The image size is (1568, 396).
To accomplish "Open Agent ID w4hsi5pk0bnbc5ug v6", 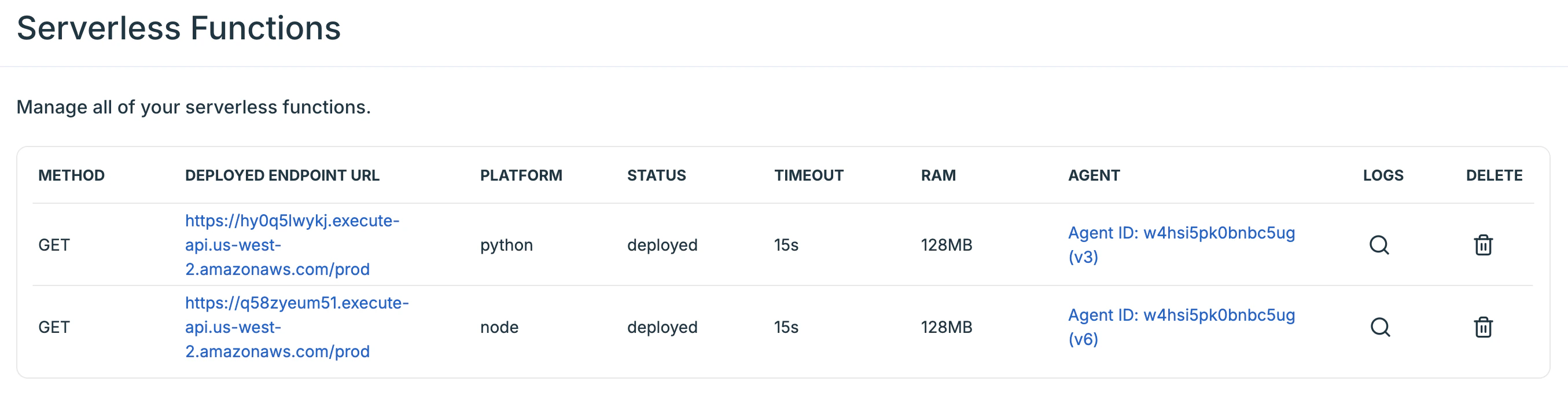I will (1183, 327).
